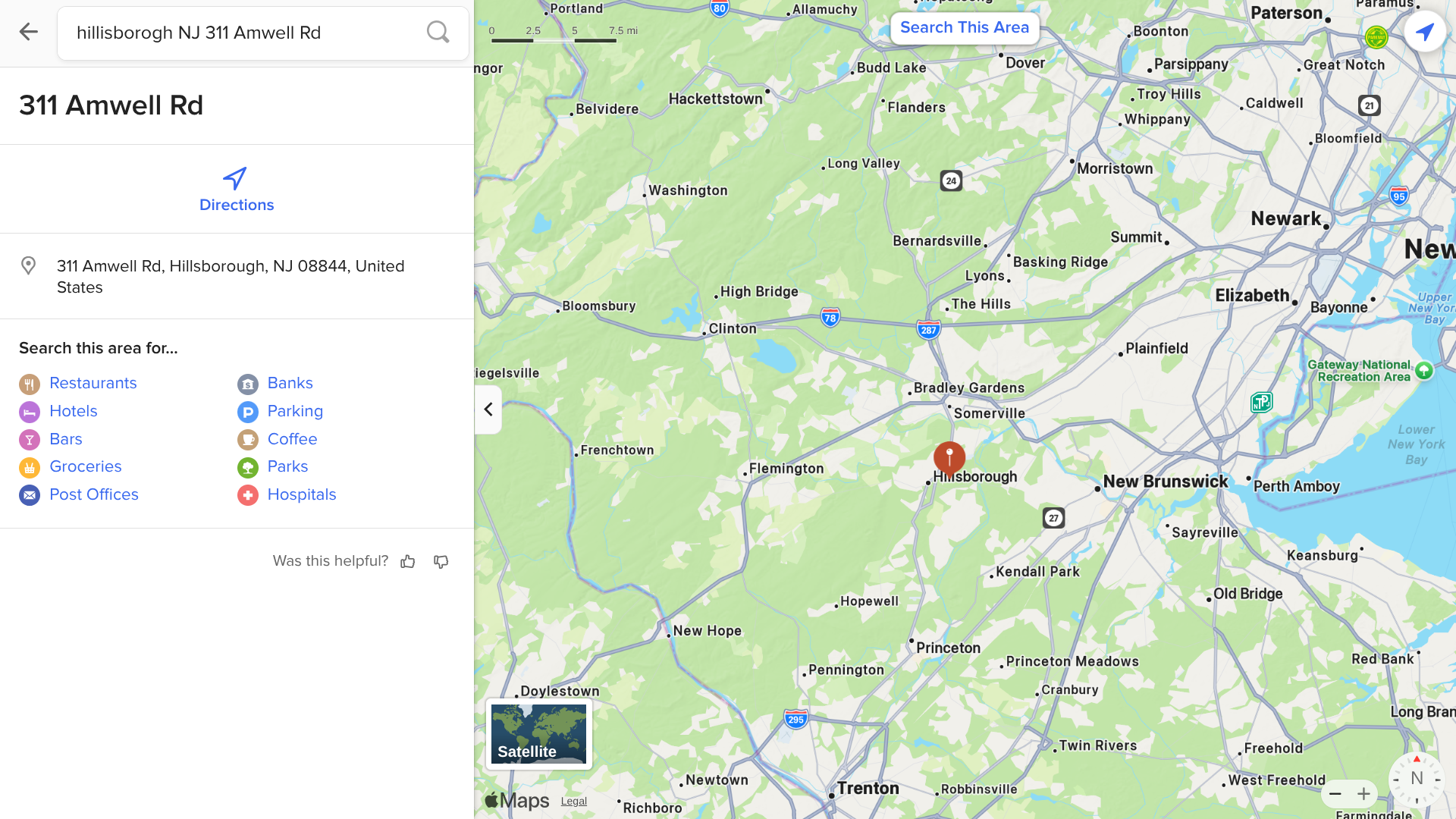This screenshot has width=1456, height=819.
Task: Click the search magnifier icon
Action: pyautogui.click(x=438, y=32)
